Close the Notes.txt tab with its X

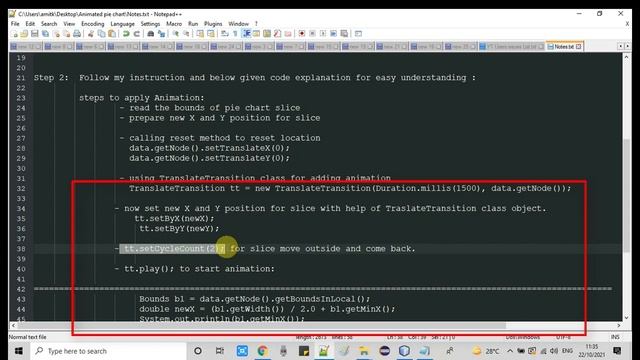point(578,47)
